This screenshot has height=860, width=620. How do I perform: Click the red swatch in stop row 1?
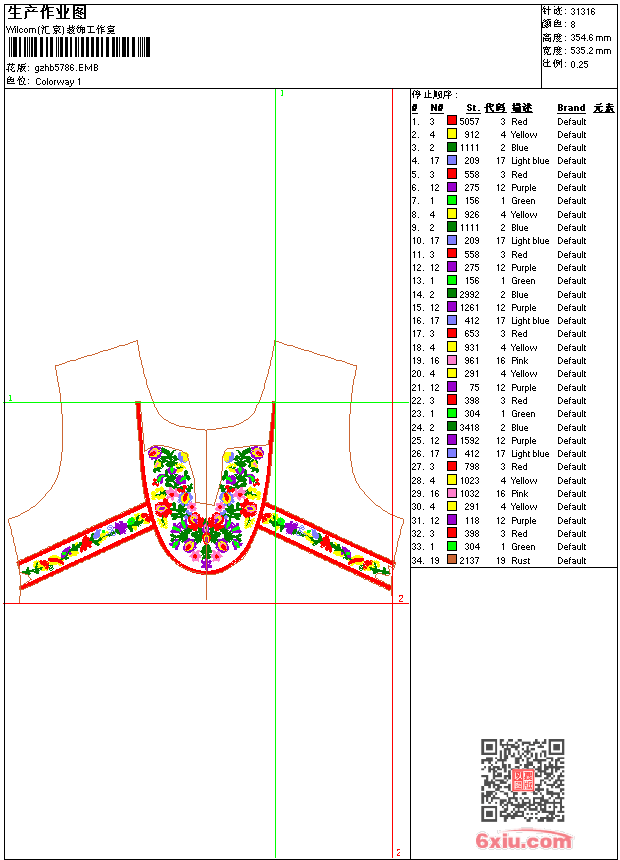pyautogui.click(x=452, y=121)
